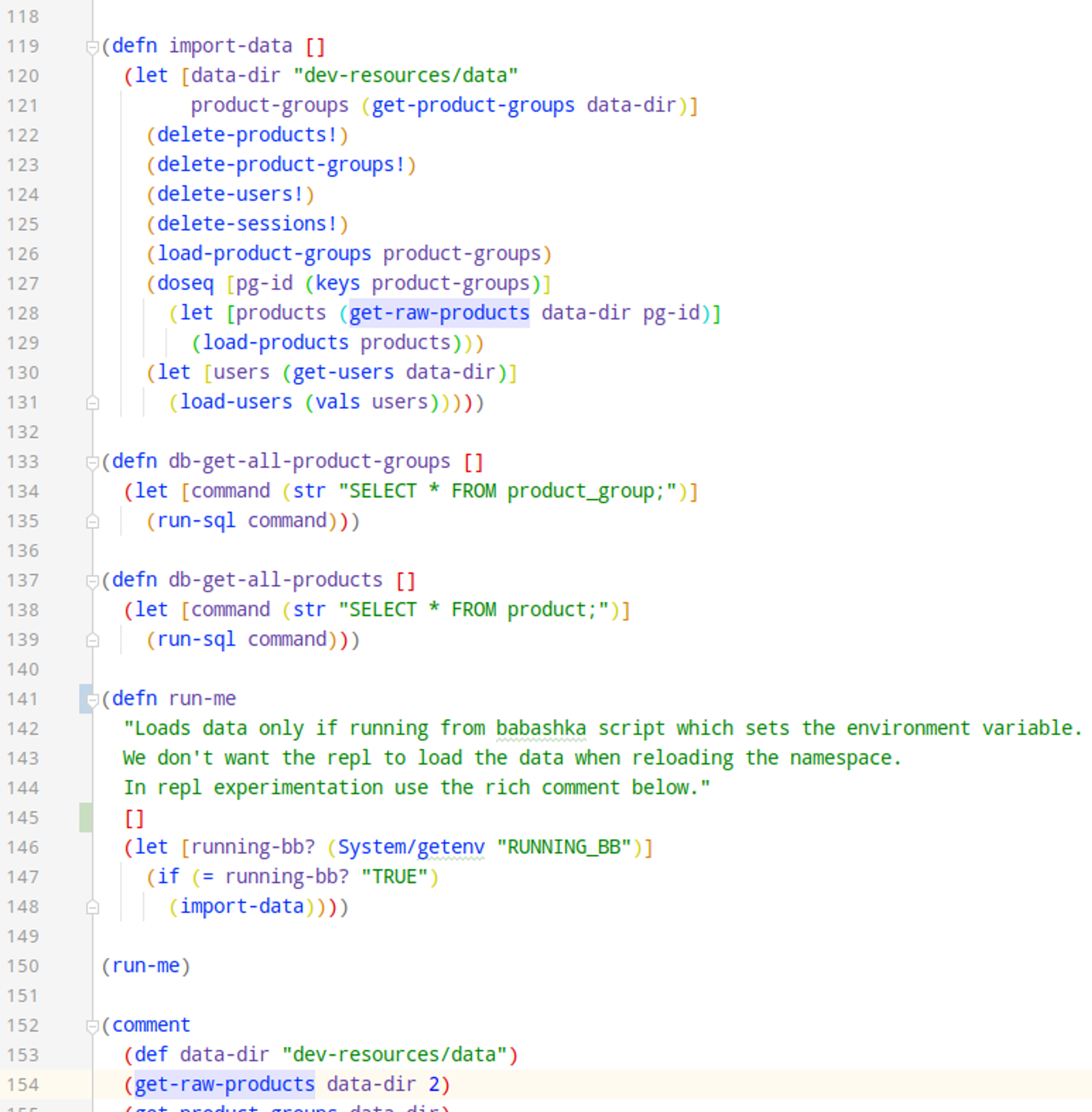Click line number 128 in the gutter
The image size is (1092, 1112).
click(x=23, y=314)
